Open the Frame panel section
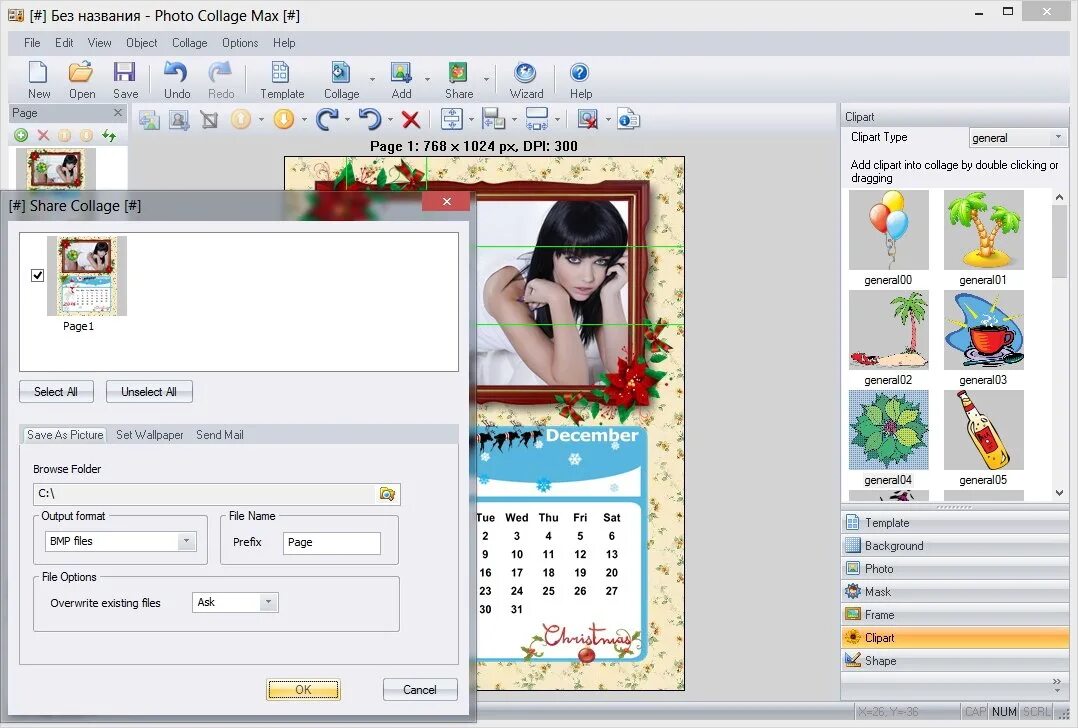The width and height of the screenshot is (1078, 728). pyautogui.click(x=955, y=615)
